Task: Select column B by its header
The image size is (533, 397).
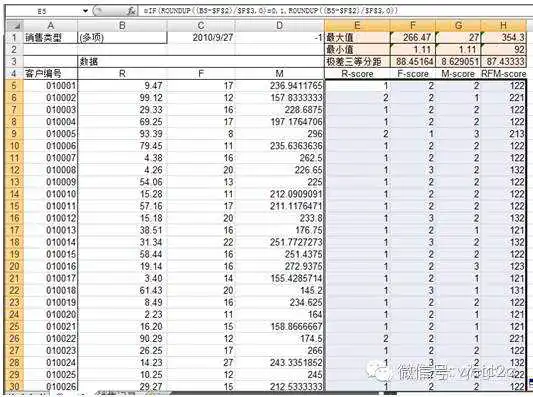Action: pyautogui.click(x=122, y=25)
